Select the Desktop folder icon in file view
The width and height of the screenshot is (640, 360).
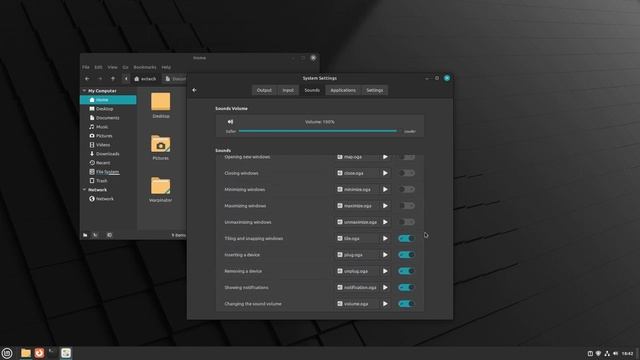160,102
